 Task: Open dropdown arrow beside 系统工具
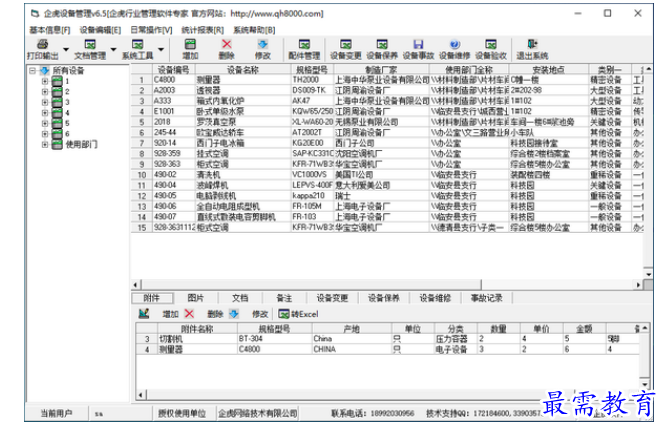click(161, 50)
